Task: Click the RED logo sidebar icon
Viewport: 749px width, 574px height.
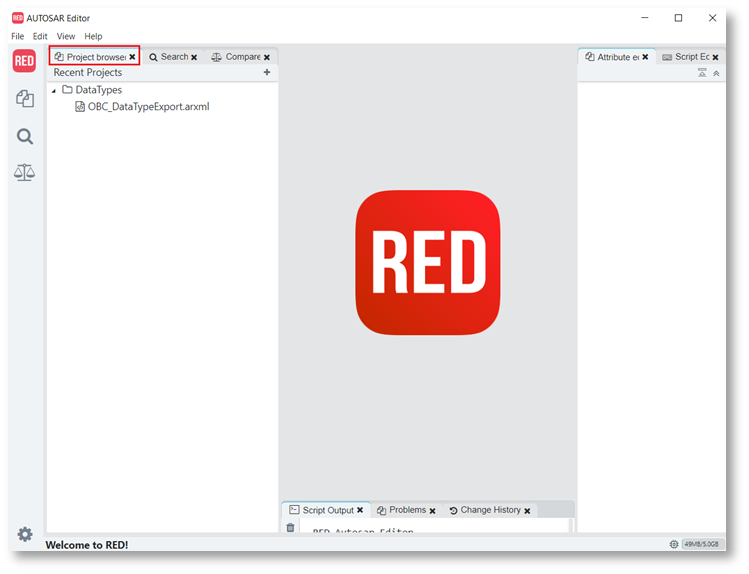Action: pyautogui.click(x=24, y=61)
